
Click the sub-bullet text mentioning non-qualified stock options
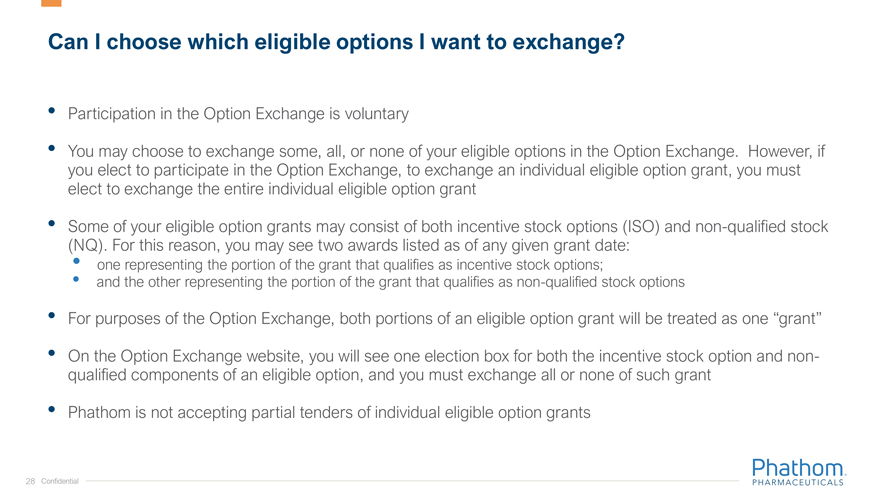click(390, 282)
